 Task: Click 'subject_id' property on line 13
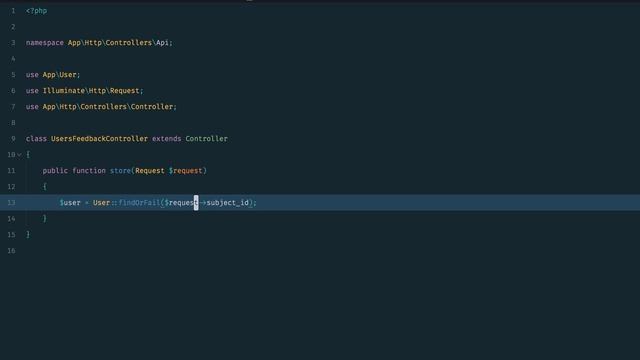click(x=228, y=203)
